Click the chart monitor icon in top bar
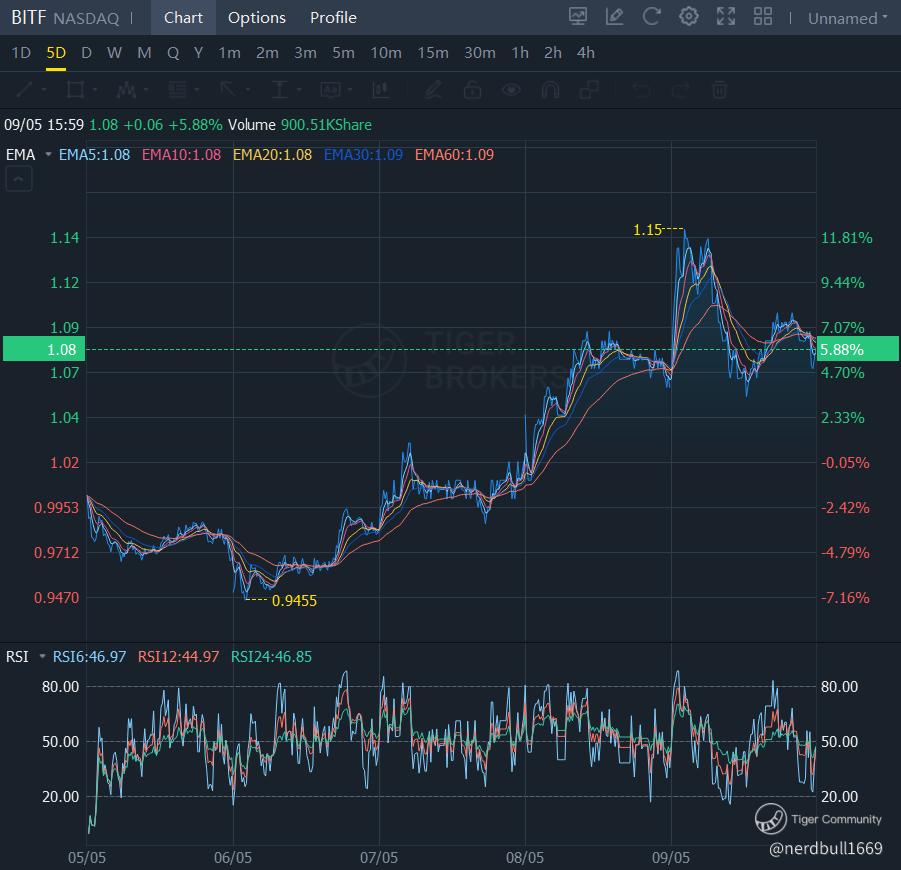Image resolution: width=901 pixels, height=870 pixels. [x=578, y=17]
